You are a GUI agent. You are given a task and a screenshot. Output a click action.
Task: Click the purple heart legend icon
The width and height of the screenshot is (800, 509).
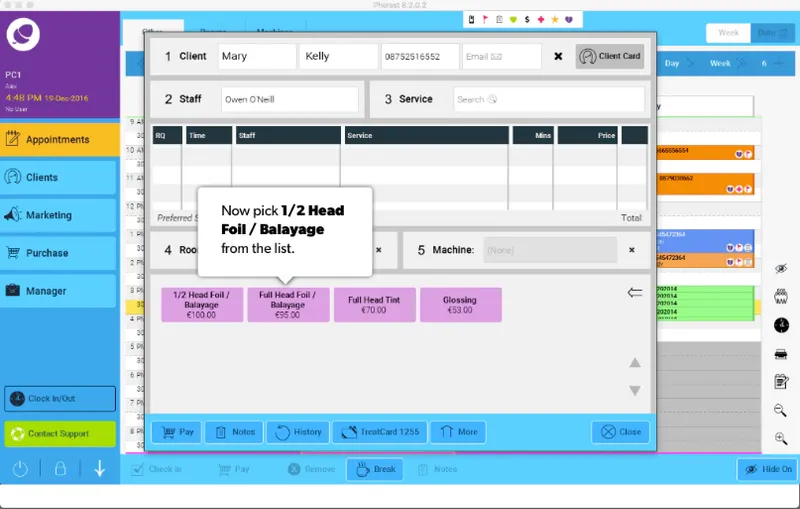click(569, 19)
